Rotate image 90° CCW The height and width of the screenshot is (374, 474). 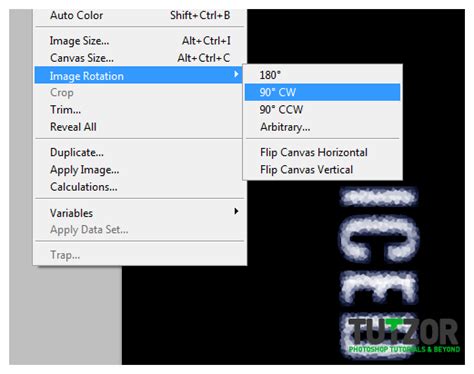pos(322,109)
